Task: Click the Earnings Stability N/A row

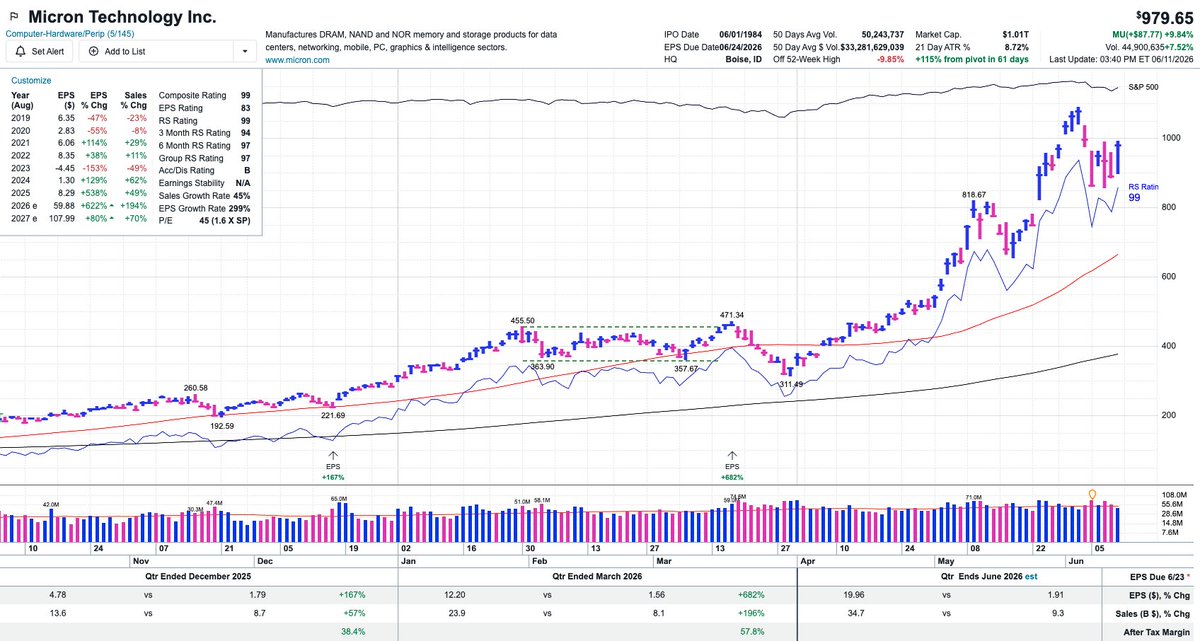Action: pos(205,184)
